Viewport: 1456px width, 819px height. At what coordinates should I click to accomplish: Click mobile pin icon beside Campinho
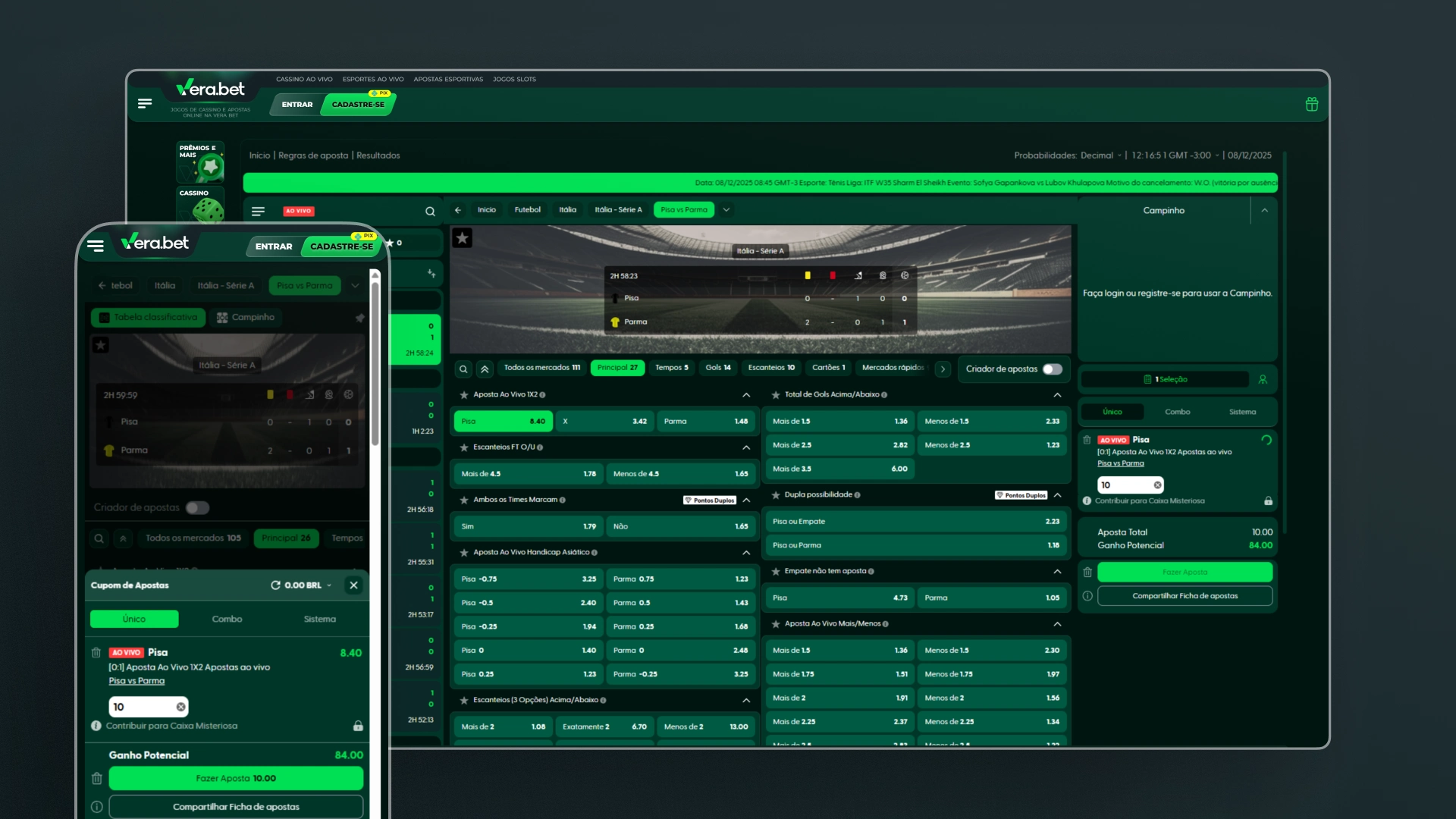point(359,318)
